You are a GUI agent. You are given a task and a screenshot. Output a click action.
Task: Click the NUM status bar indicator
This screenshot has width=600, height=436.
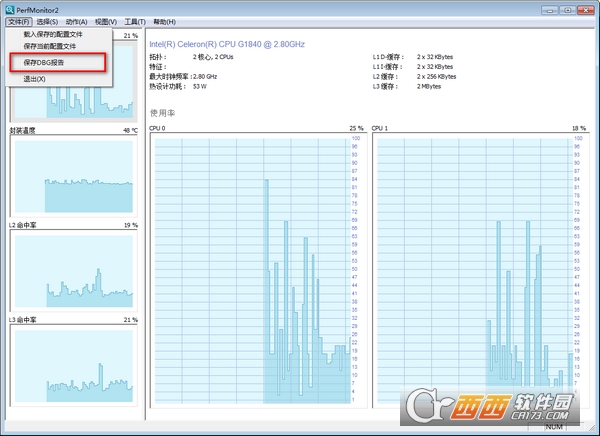(554, 426)
